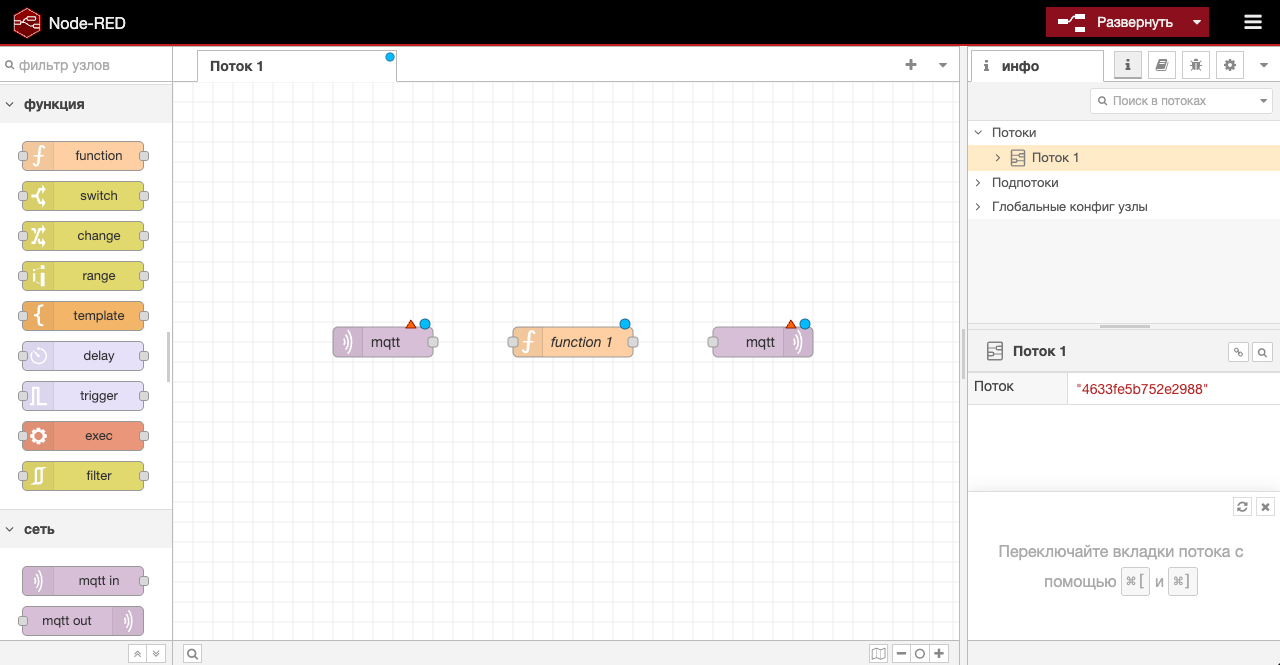This screenshot has height=665, width=1280.
Task: Collapse the сеть palette category
Action: pyautogui.click(x=10, y=529)
